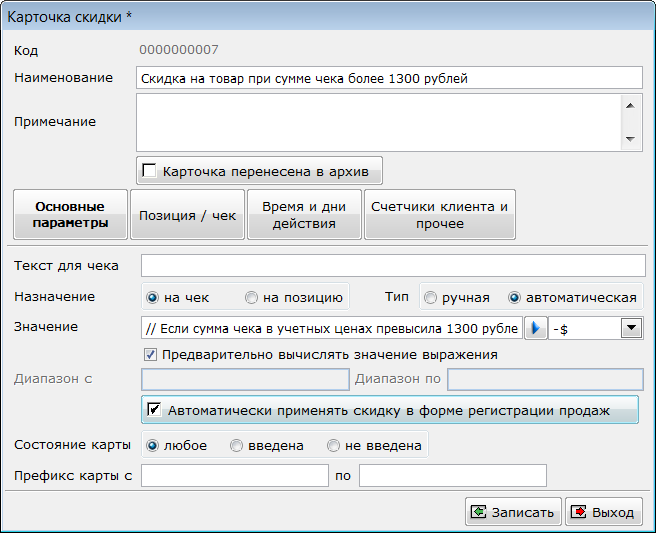Click the Текст для чека field
656x533 pixels.
point(393,266)
